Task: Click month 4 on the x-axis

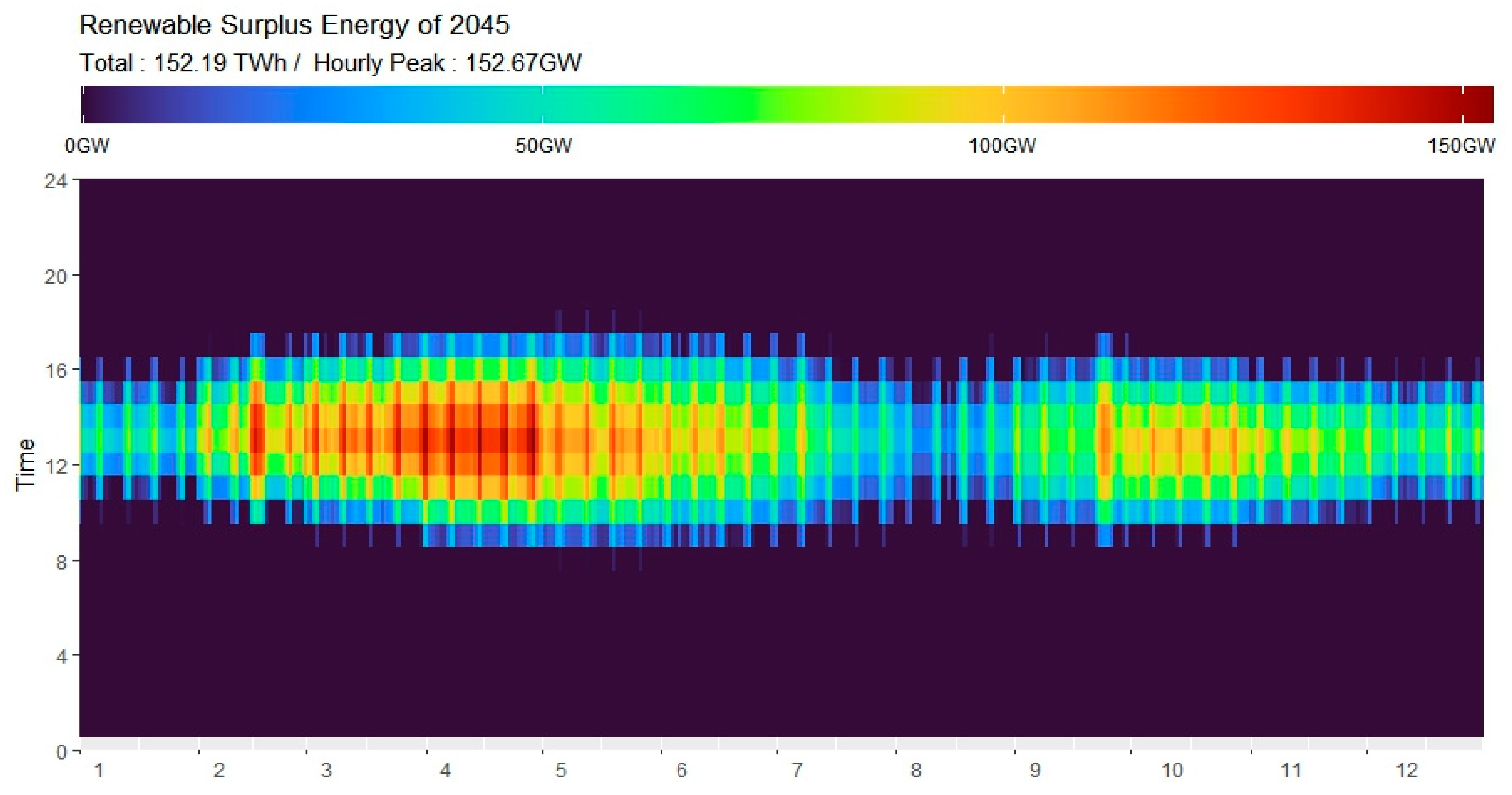Action: (x=445, y=770)
